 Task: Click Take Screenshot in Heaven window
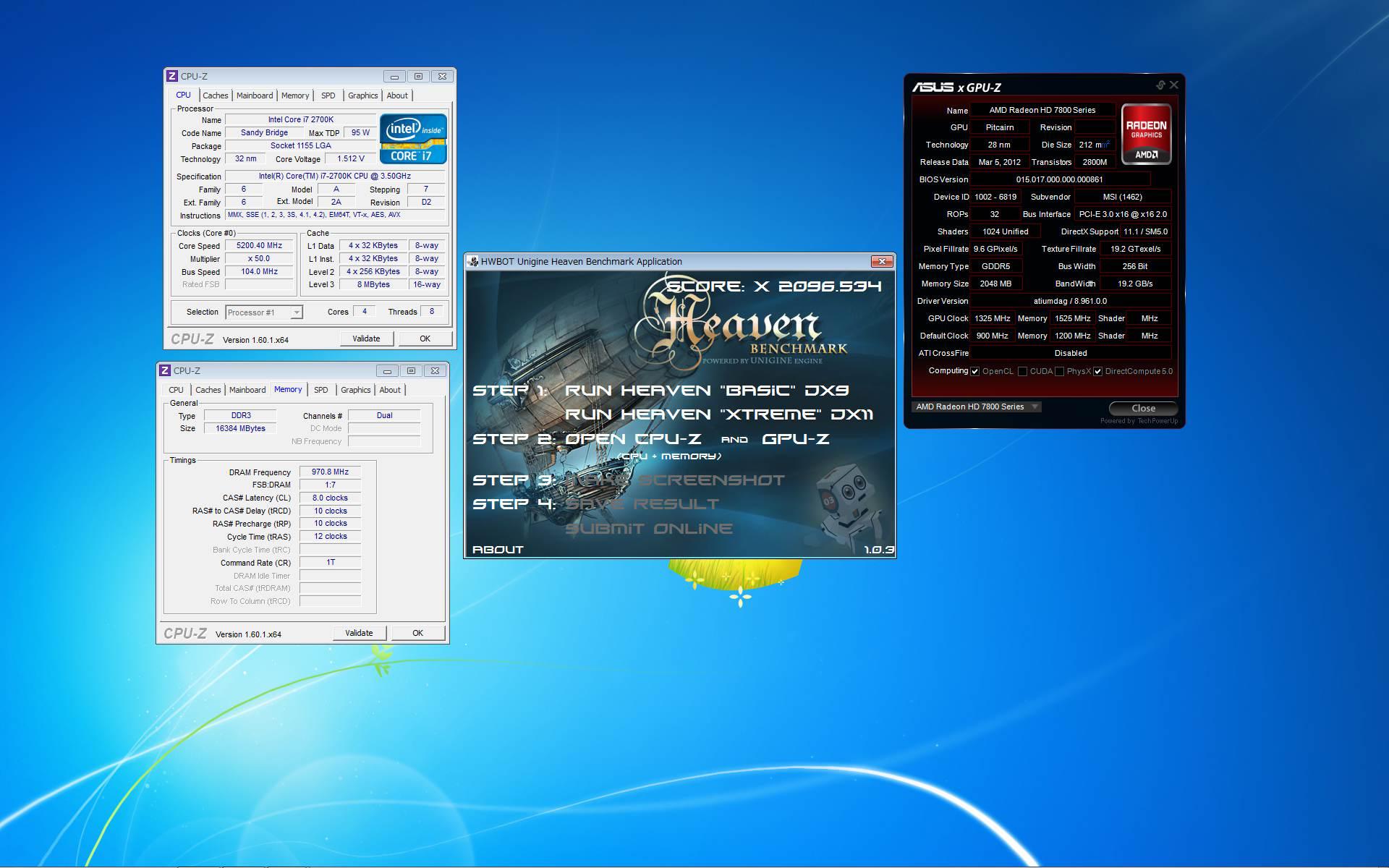click(x=675, y=480)
